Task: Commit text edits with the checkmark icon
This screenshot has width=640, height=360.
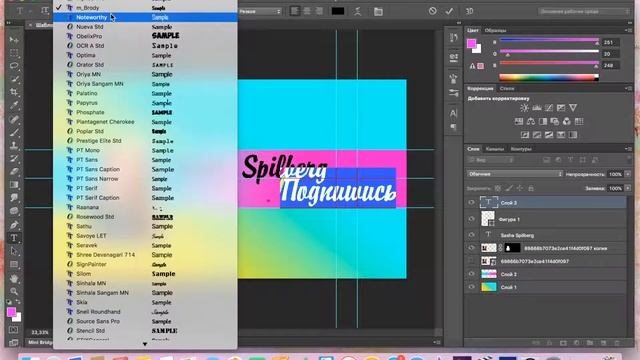Action: [x=449, y=11]
